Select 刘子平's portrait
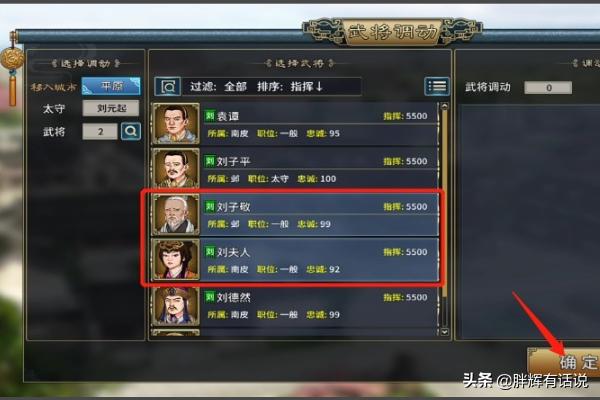 [x=176, y=168]
